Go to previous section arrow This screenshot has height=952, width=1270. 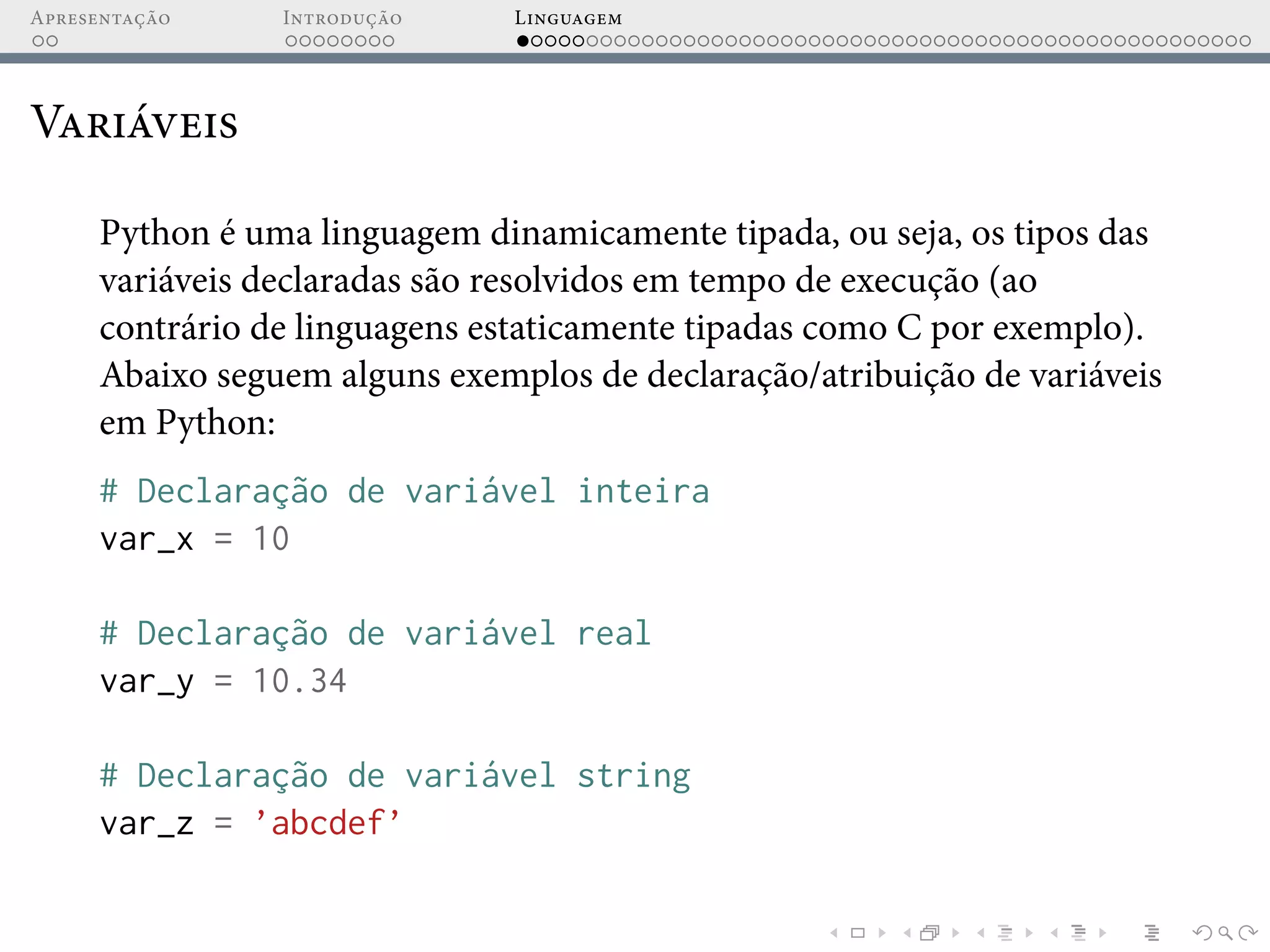pyautogui.click(x=1054, y=933)
